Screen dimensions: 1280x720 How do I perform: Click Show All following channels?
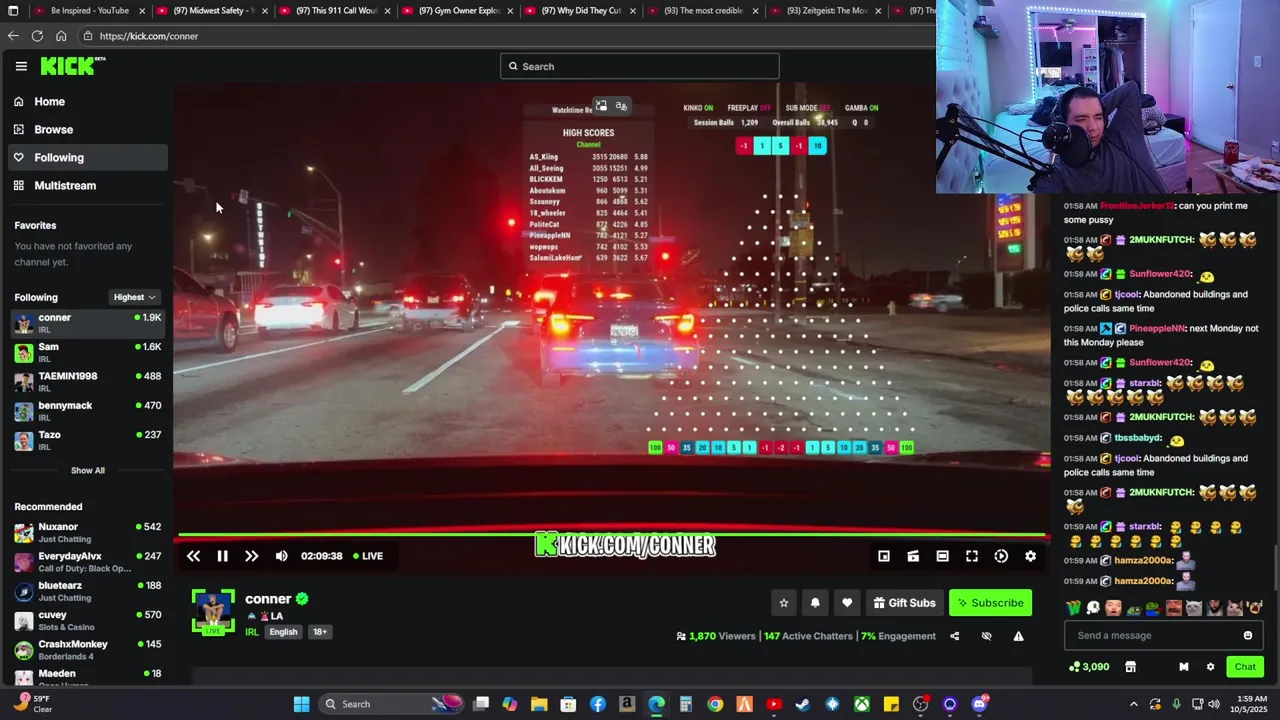point(88,470)
